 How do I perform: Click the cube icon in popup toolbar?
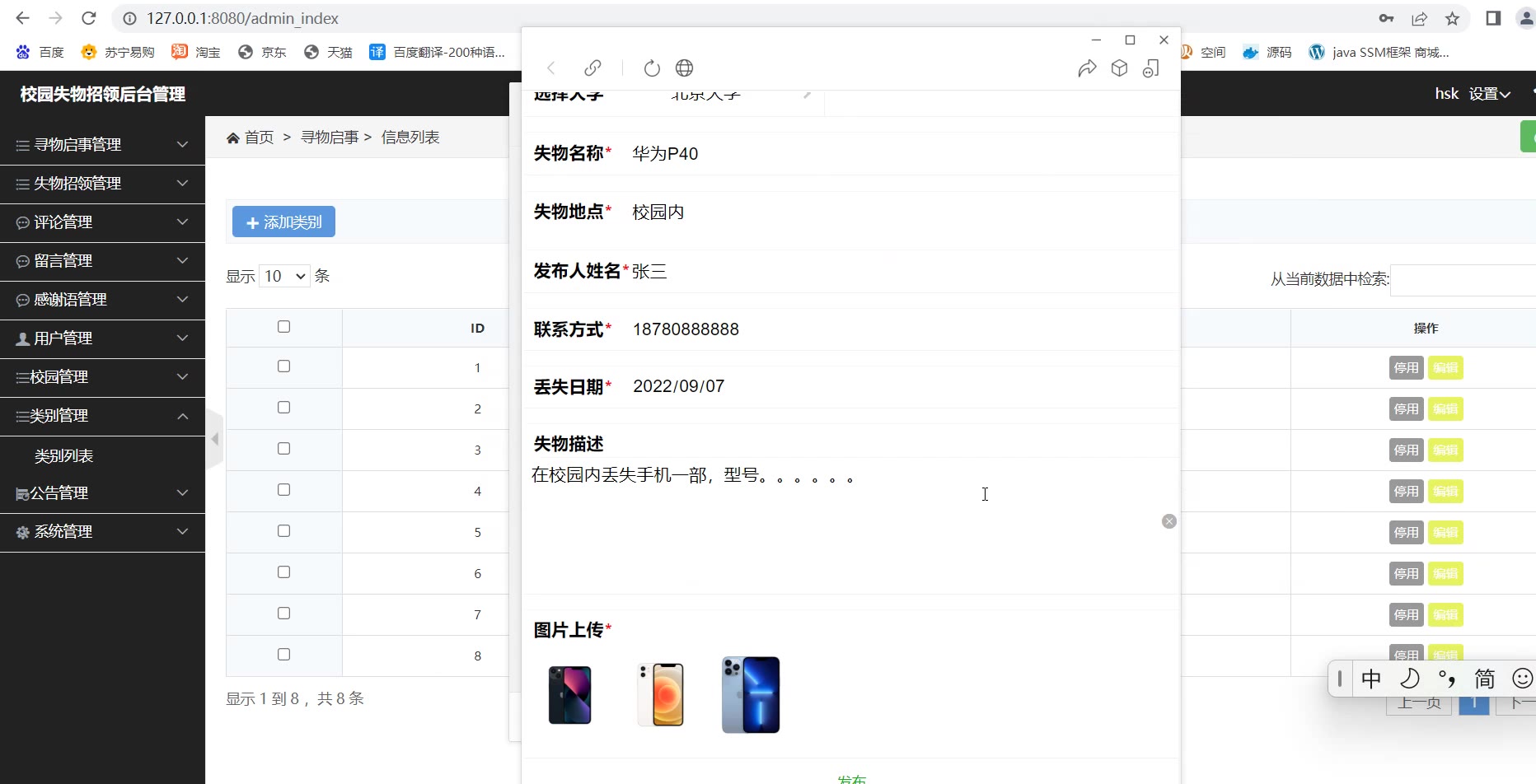[x=1119, y=68]
